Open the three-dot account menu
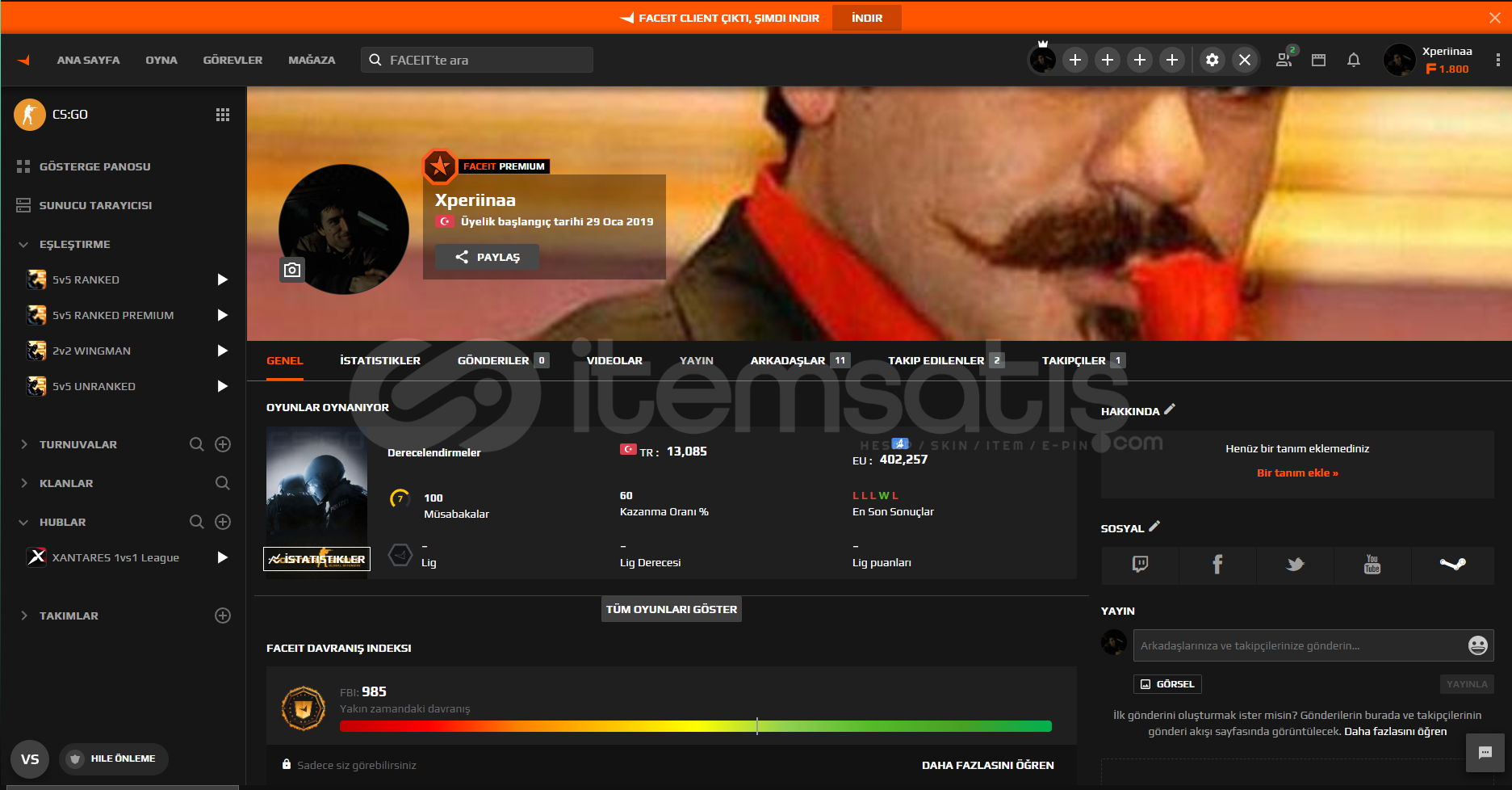1512x790 pixels. click(x=1497, y=60)
